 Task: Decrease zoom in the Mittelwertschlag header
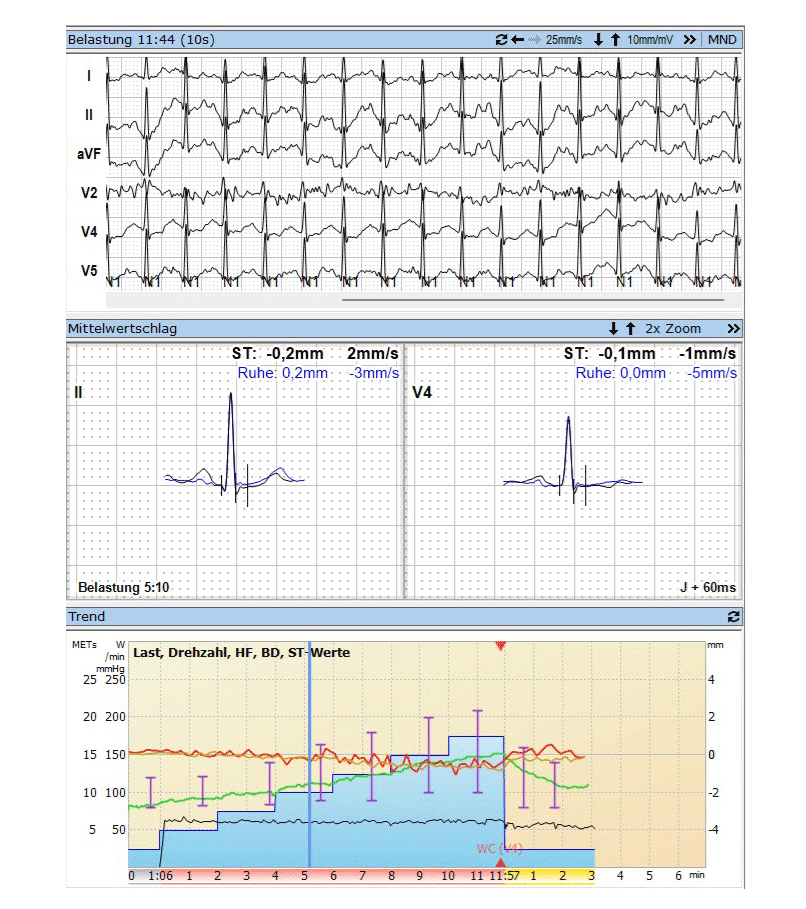coord(613,329)
